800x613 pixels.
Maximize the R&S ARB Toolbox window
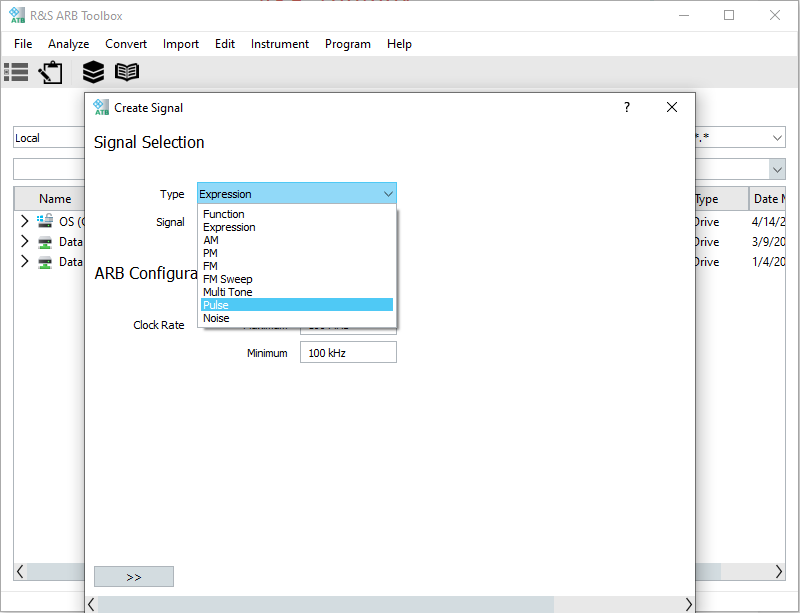729,15
